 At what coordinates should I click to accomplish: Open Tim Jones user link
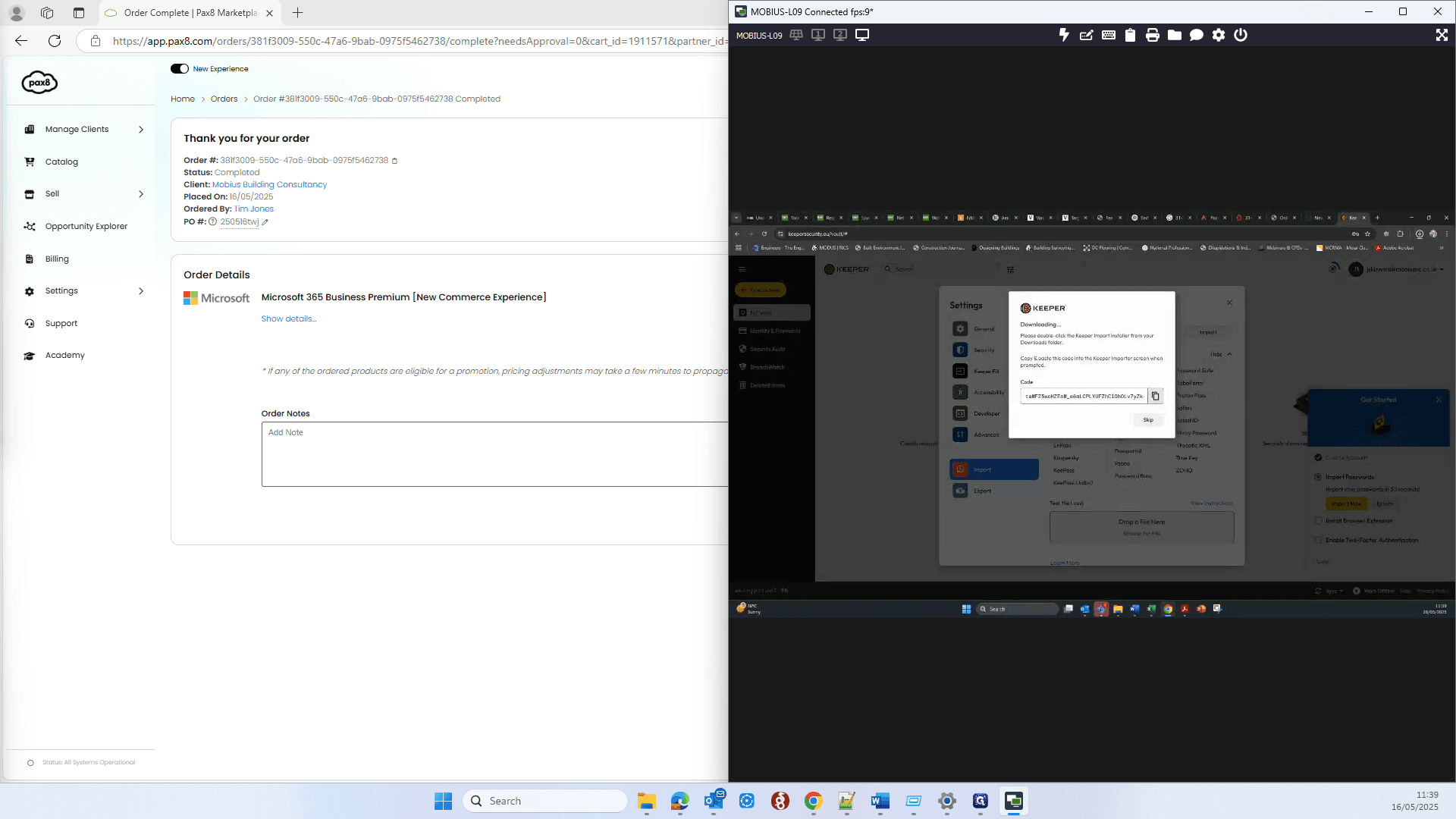[253, 209]
